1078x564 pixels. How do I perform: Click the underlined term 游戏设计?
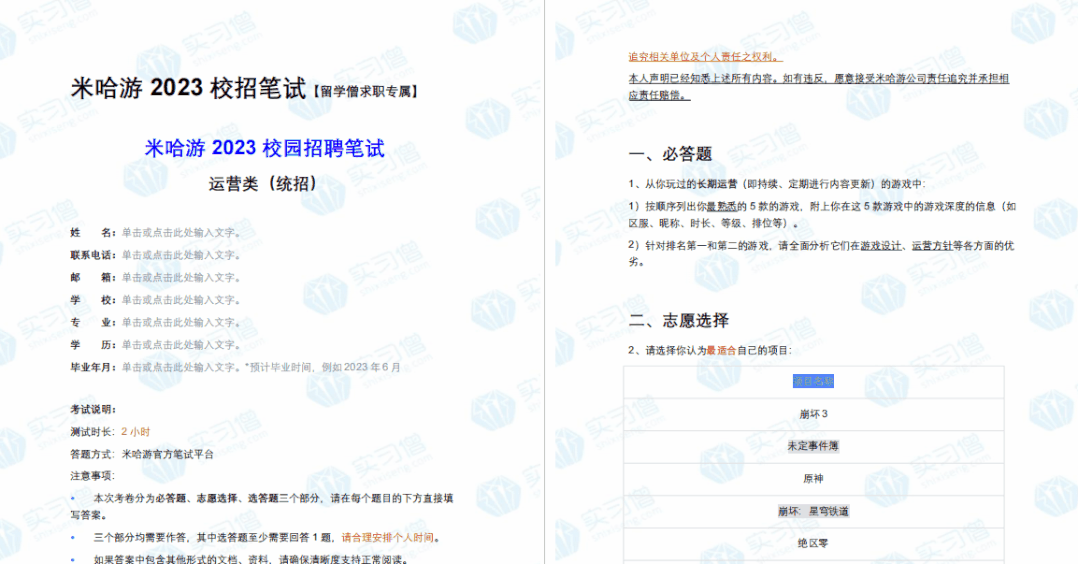click(x=881, y=246)
